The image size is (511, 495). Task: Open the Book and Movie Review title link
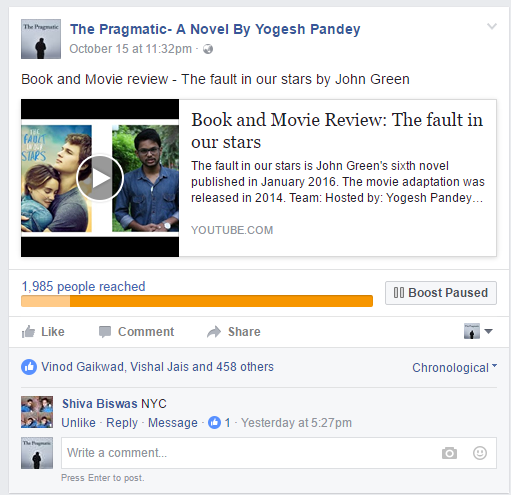coord(337,130)
